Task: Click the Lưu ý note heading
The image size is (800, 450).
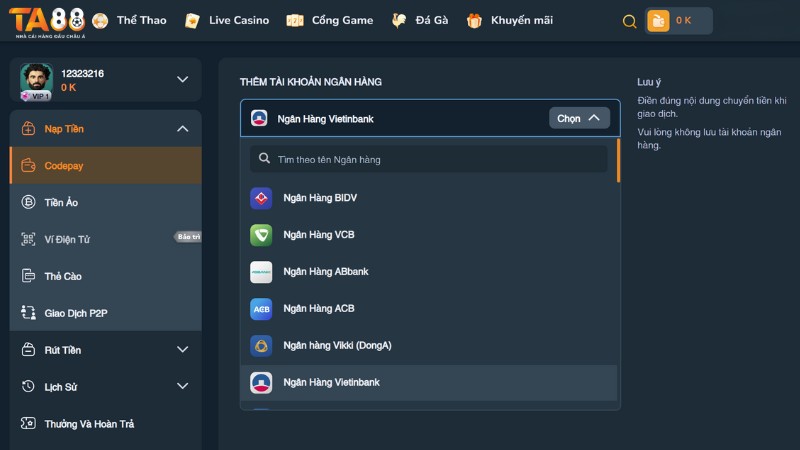Action: 648,82
